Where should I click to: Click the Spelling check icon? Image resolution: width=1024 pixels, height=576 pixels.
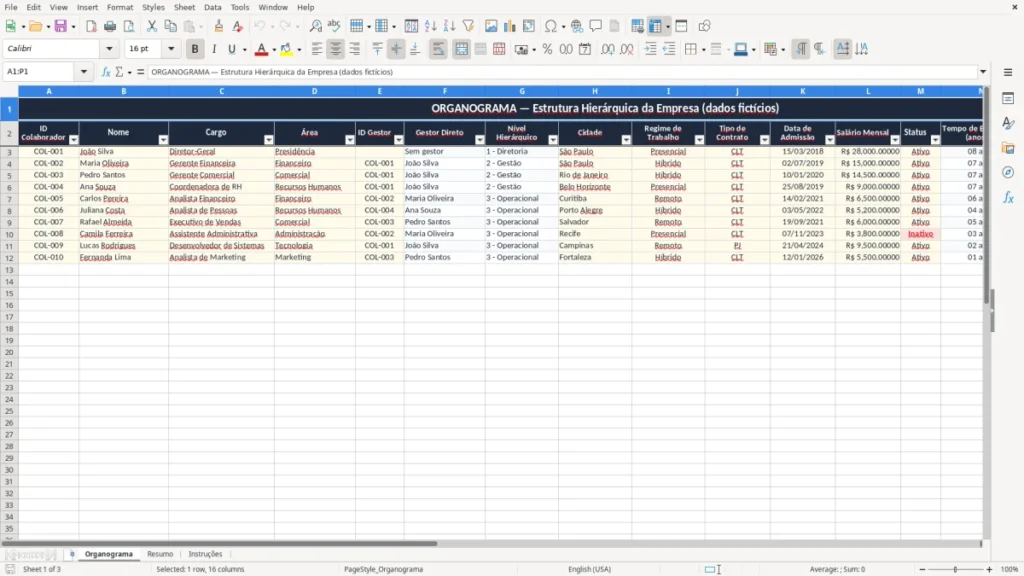click(334, 26)
